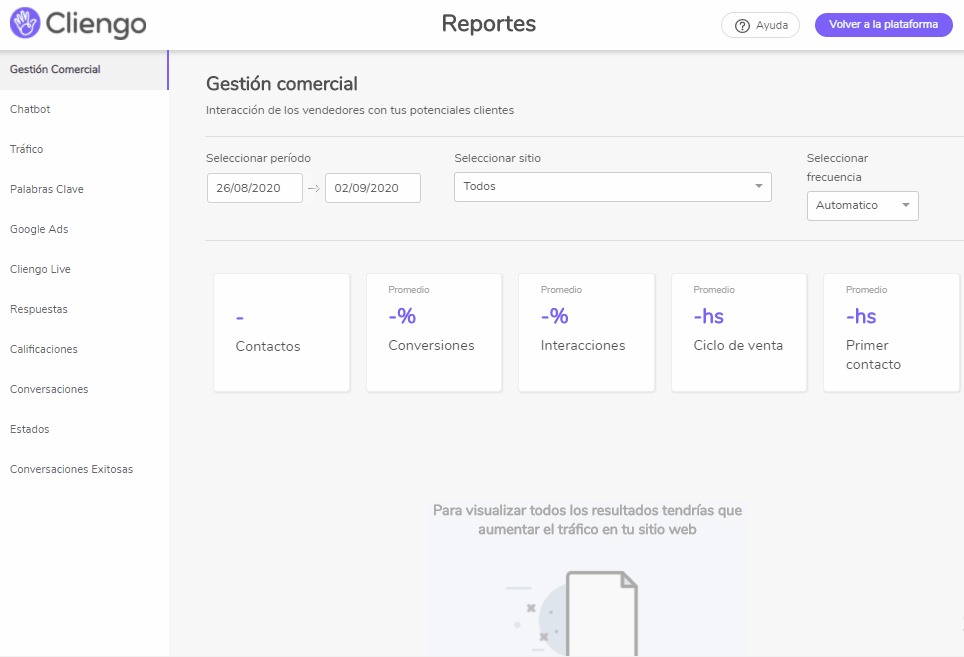Click the Volver a la plataforma button
This screenshot has width=964, height=657.
(x=883, y=24)
